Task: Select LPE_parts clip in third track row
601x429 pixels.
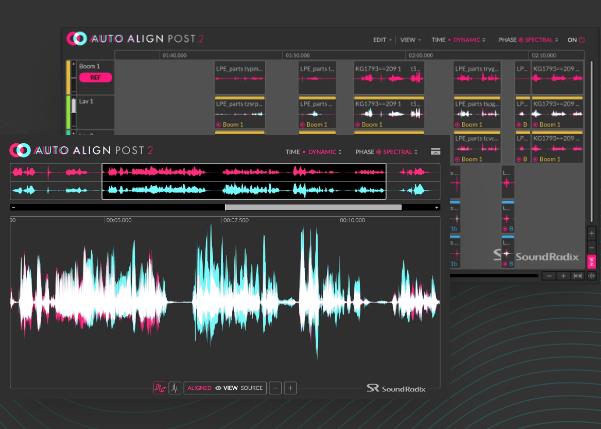Action: coord(477,147)
